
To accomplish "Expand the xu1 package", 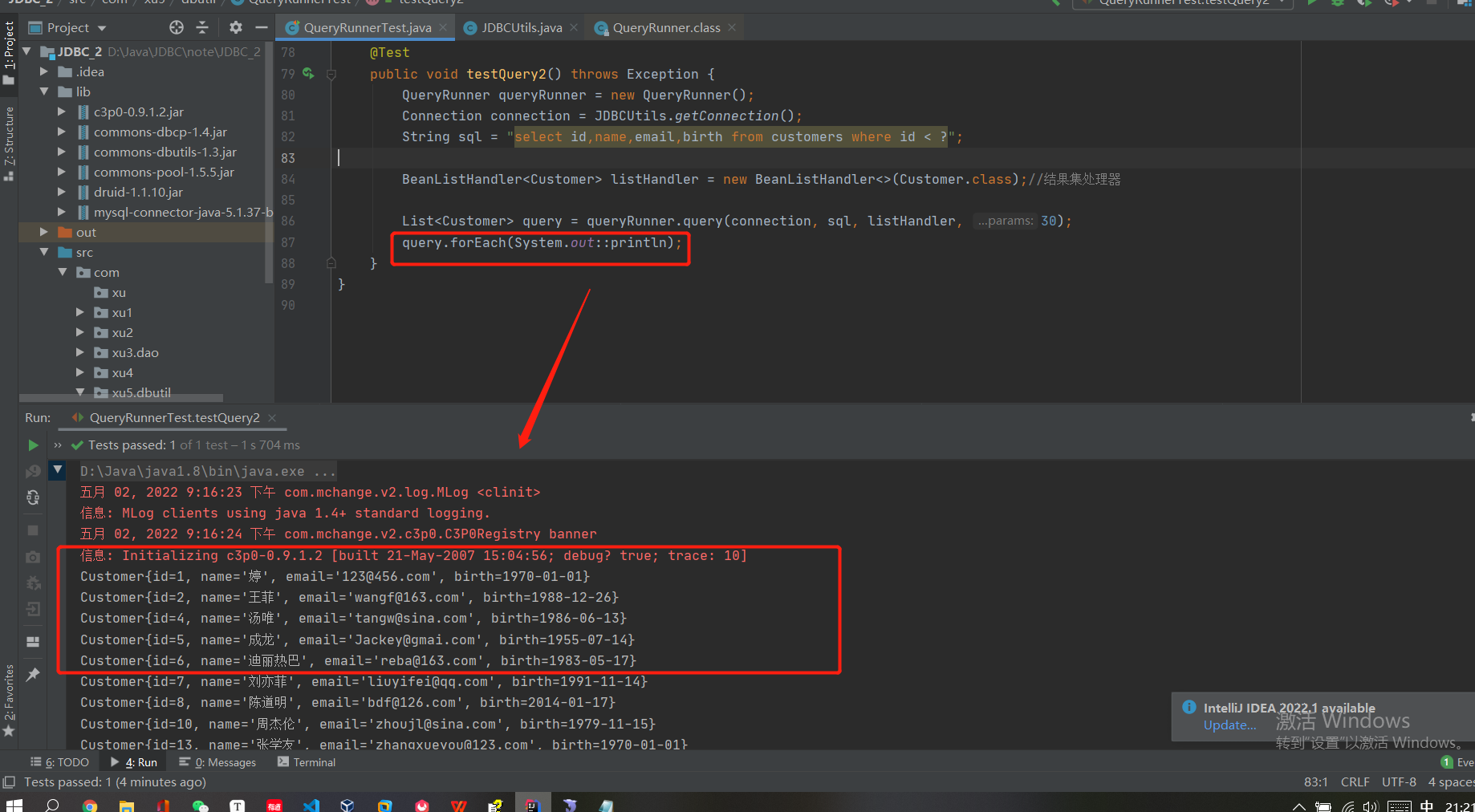I will pos(79,312).
